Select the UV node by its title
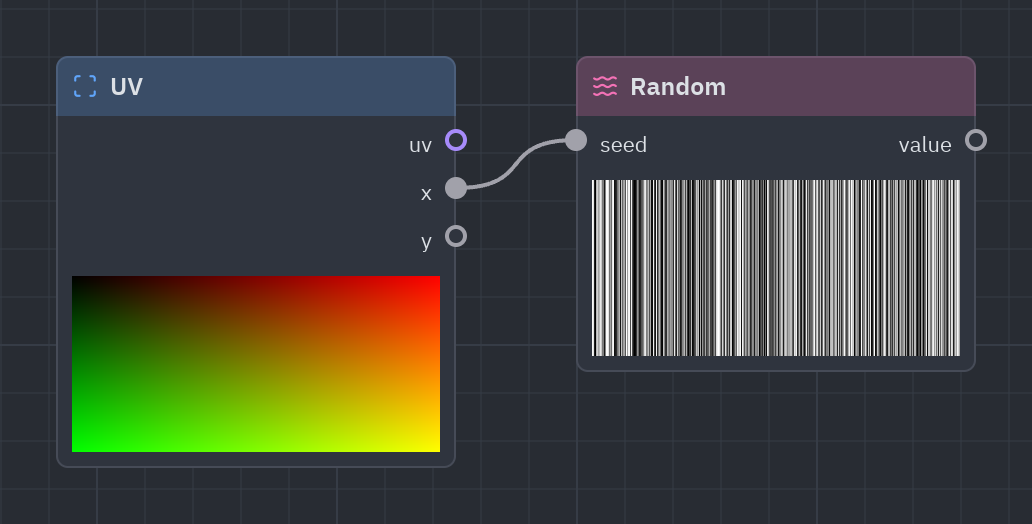 pos(126,87)
